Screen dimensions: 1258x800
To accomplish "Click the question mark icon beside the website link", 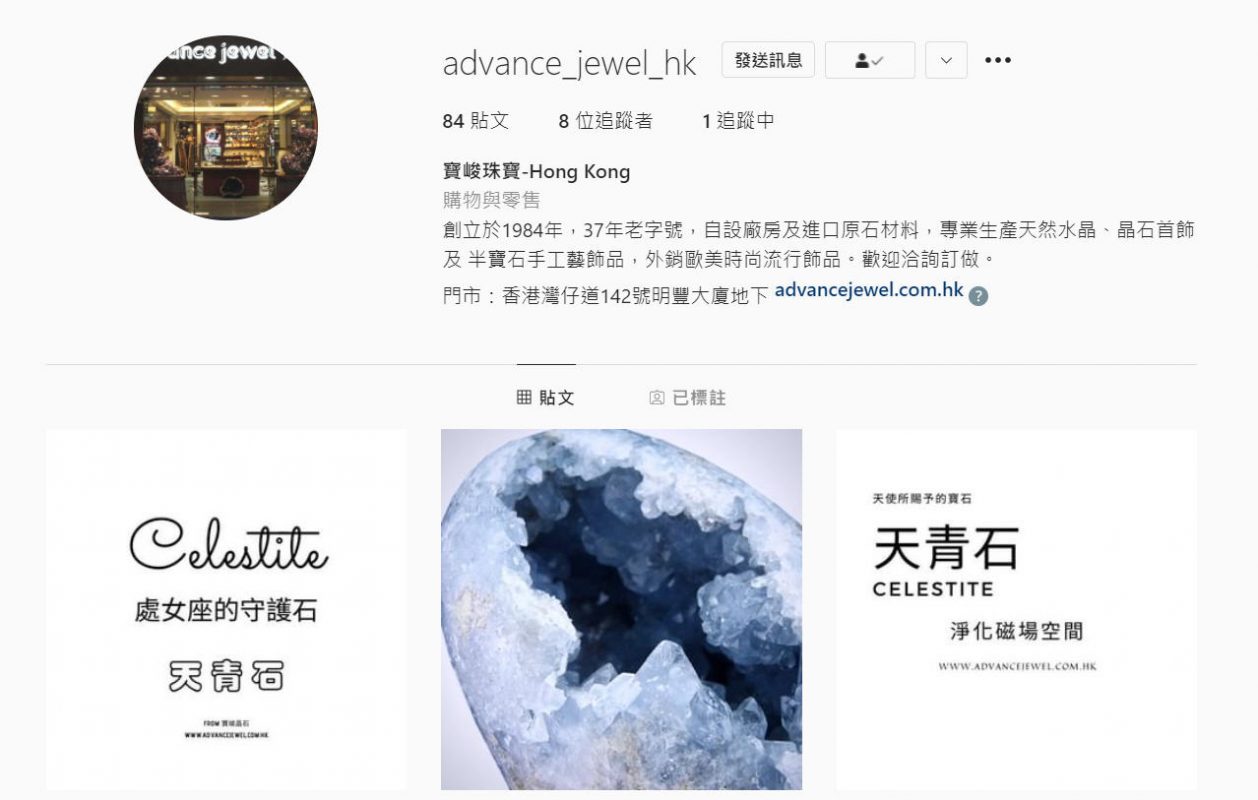I will [x=979, y=295].
